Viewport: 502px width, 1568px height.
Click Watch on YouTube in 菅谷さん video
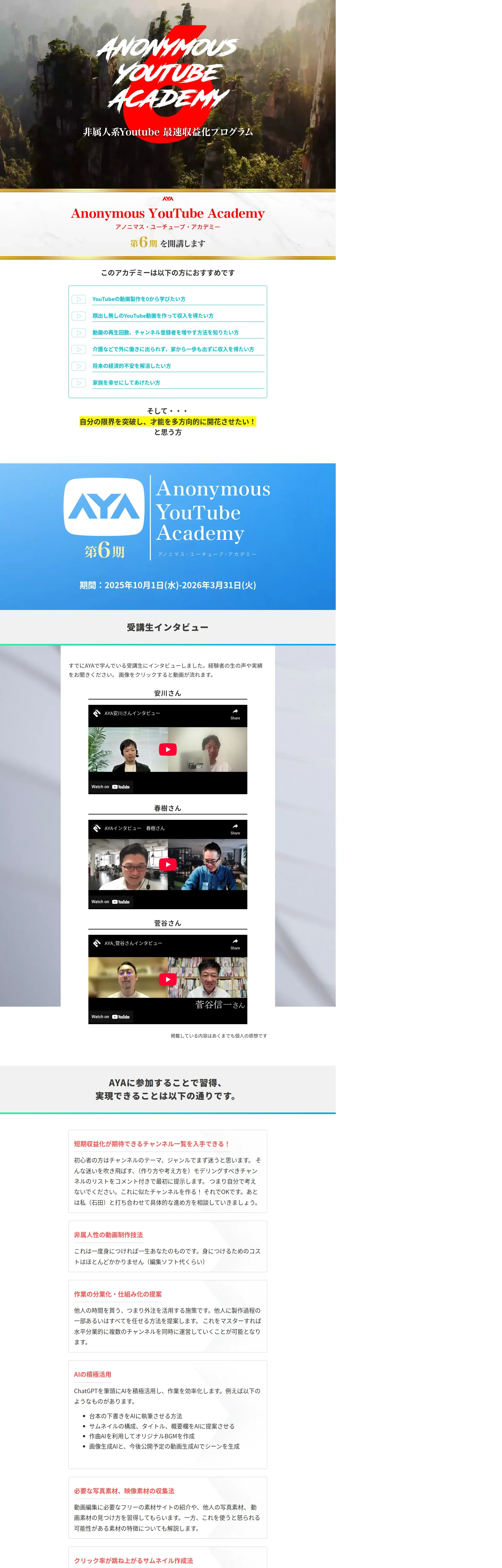(111, 1017)
